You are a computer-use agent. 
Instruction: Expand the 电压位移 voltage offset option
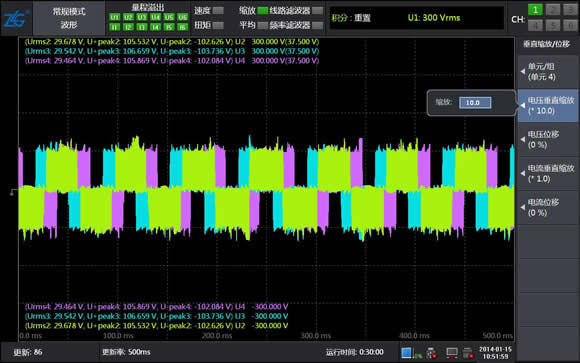click(548, 140)
